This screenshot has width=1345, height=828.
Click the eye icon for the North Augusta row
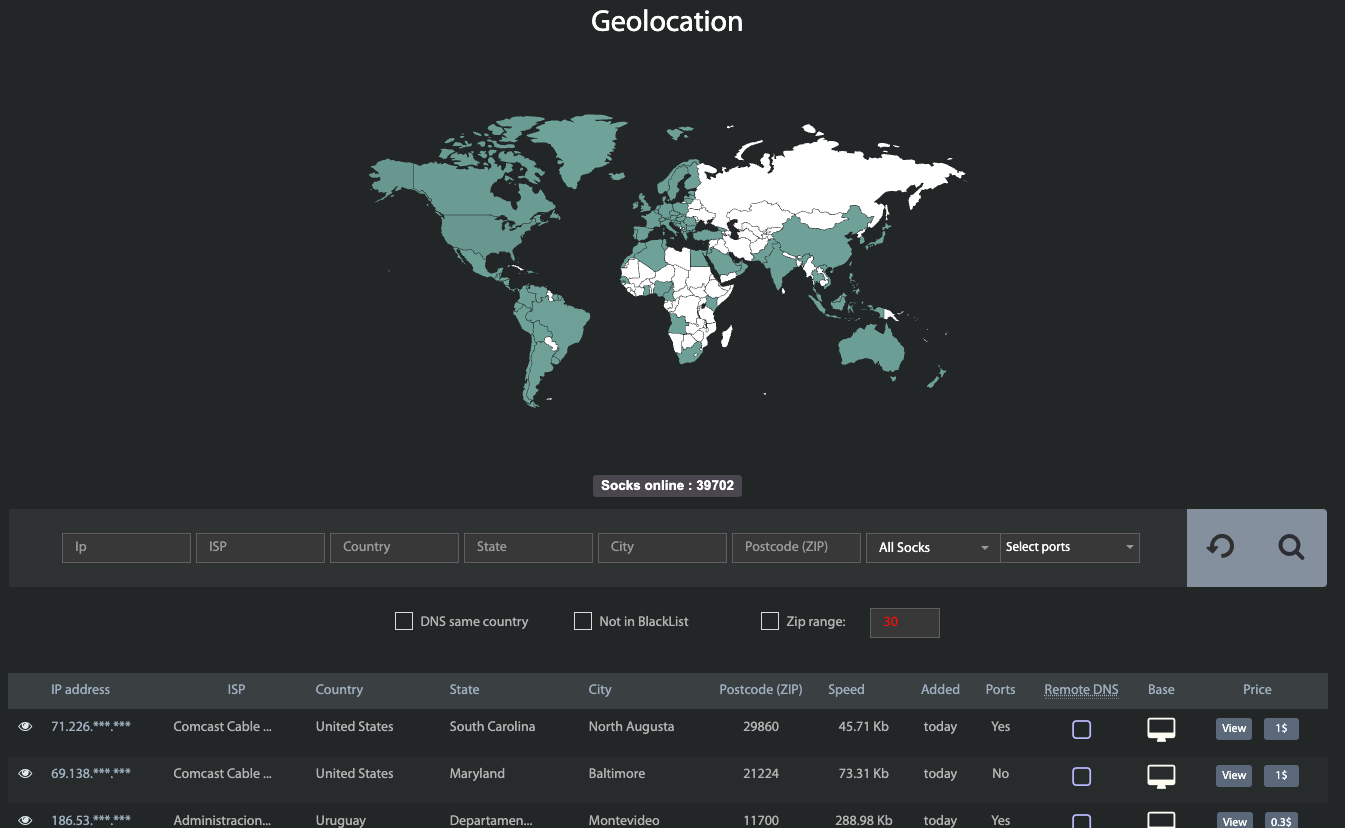[26, 727]
